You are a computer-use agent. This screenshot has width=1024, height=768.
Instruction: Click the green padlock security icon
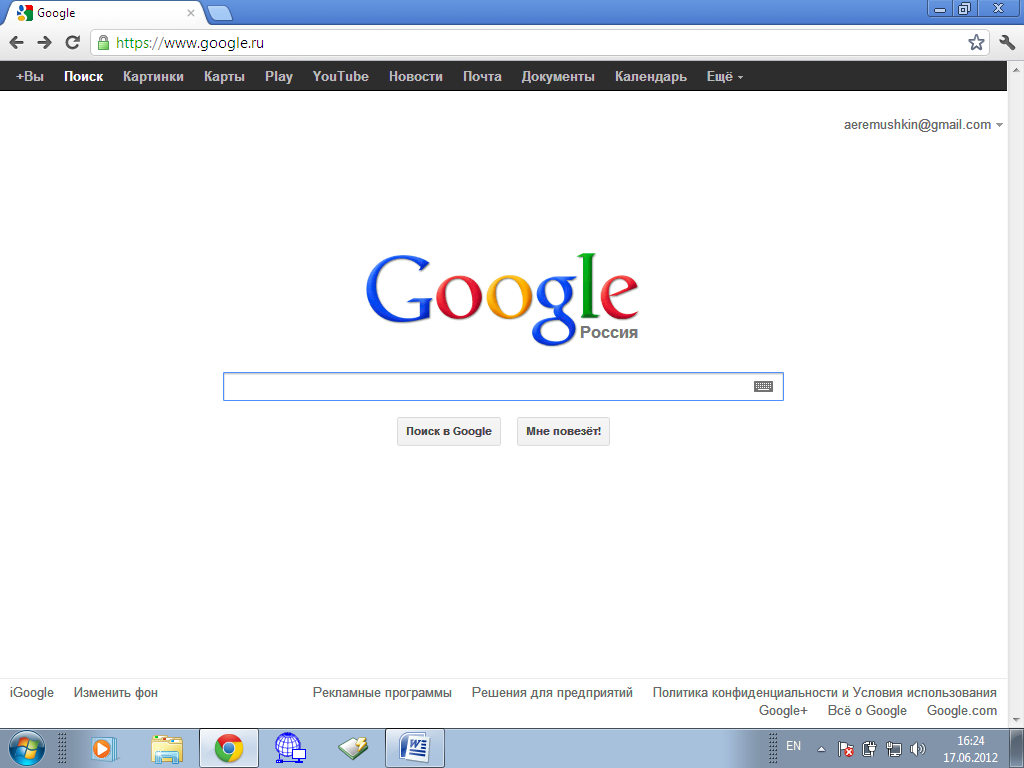(103, 43)
